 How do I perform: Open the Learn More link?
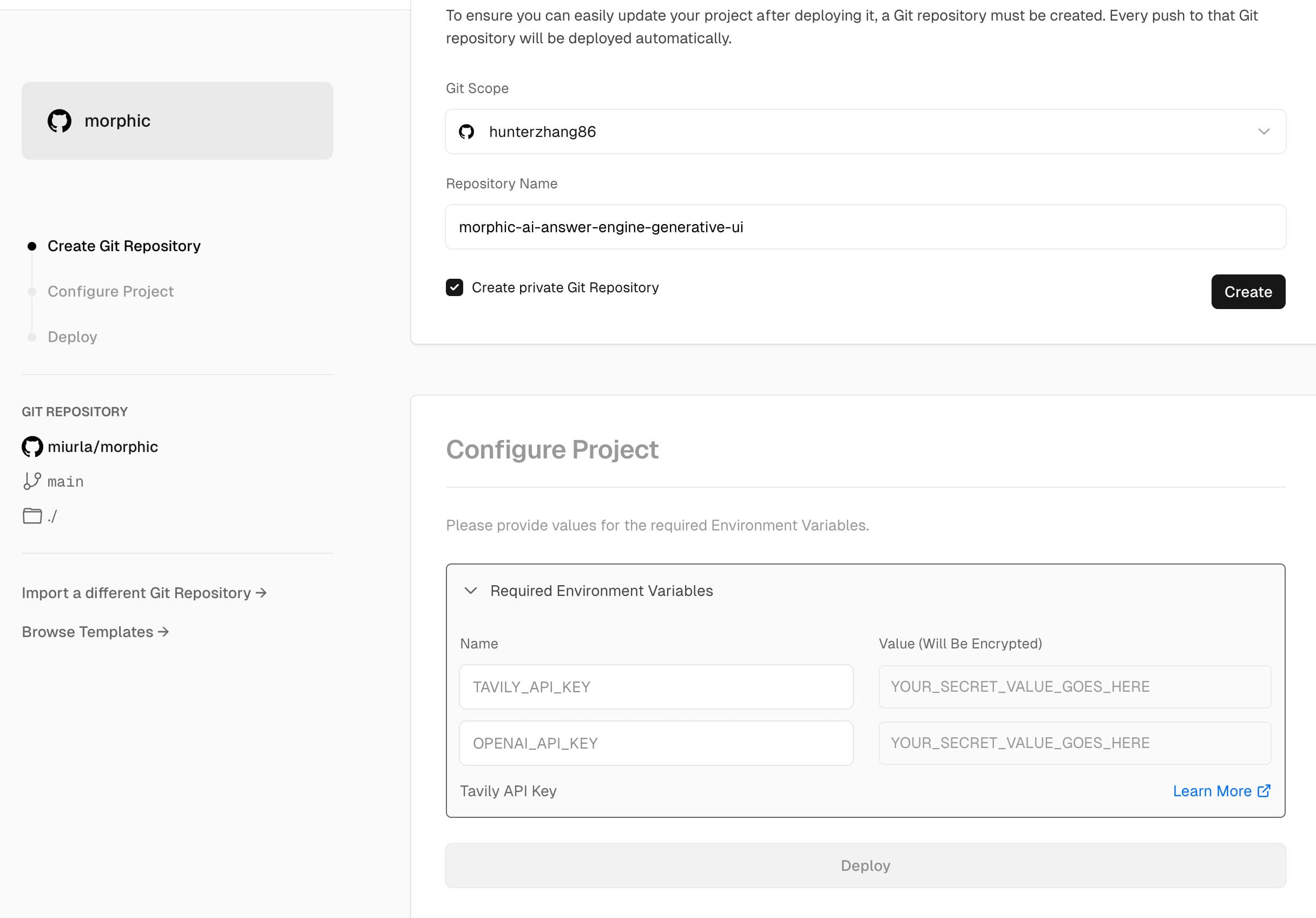(x=1212, y=791)
